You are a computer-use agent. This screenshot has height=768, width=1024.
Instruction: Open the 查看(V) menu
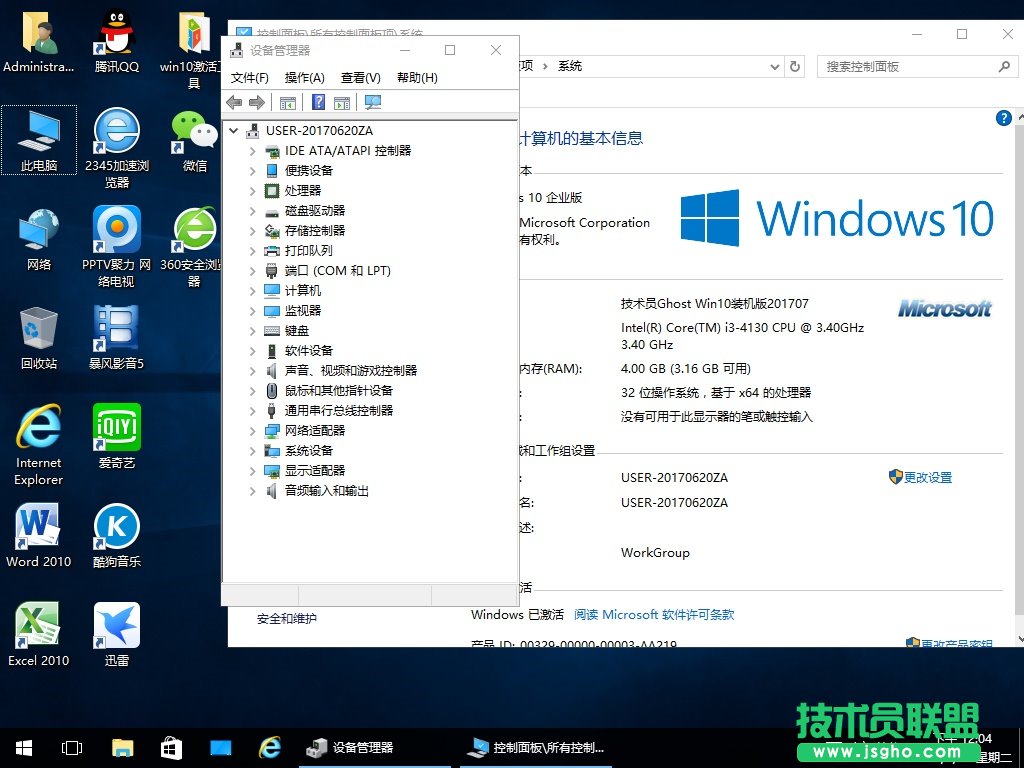360,78
